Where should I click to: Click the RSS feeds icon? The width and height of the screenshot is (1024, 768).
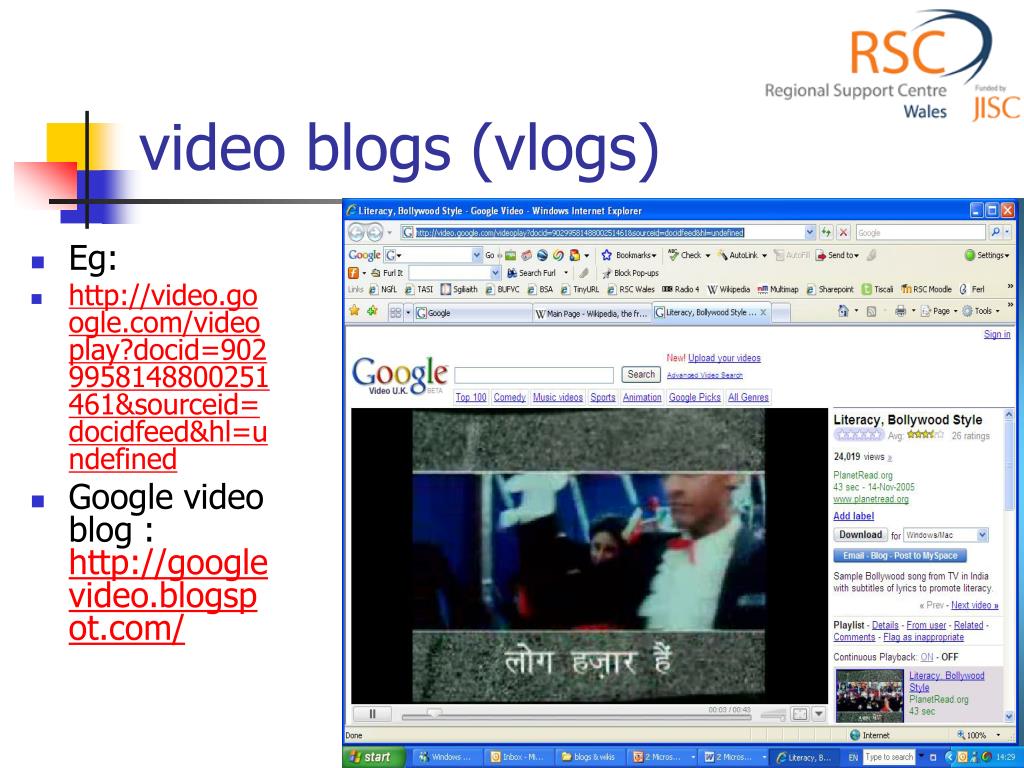click(x=871, y=312)
